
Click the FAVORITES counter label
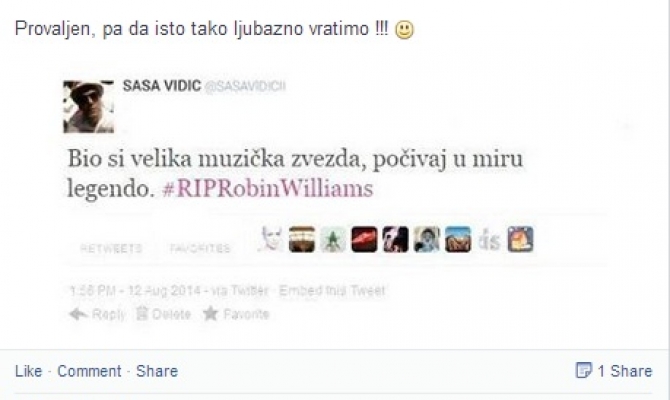pyautogui.click(x=200, y=248)
